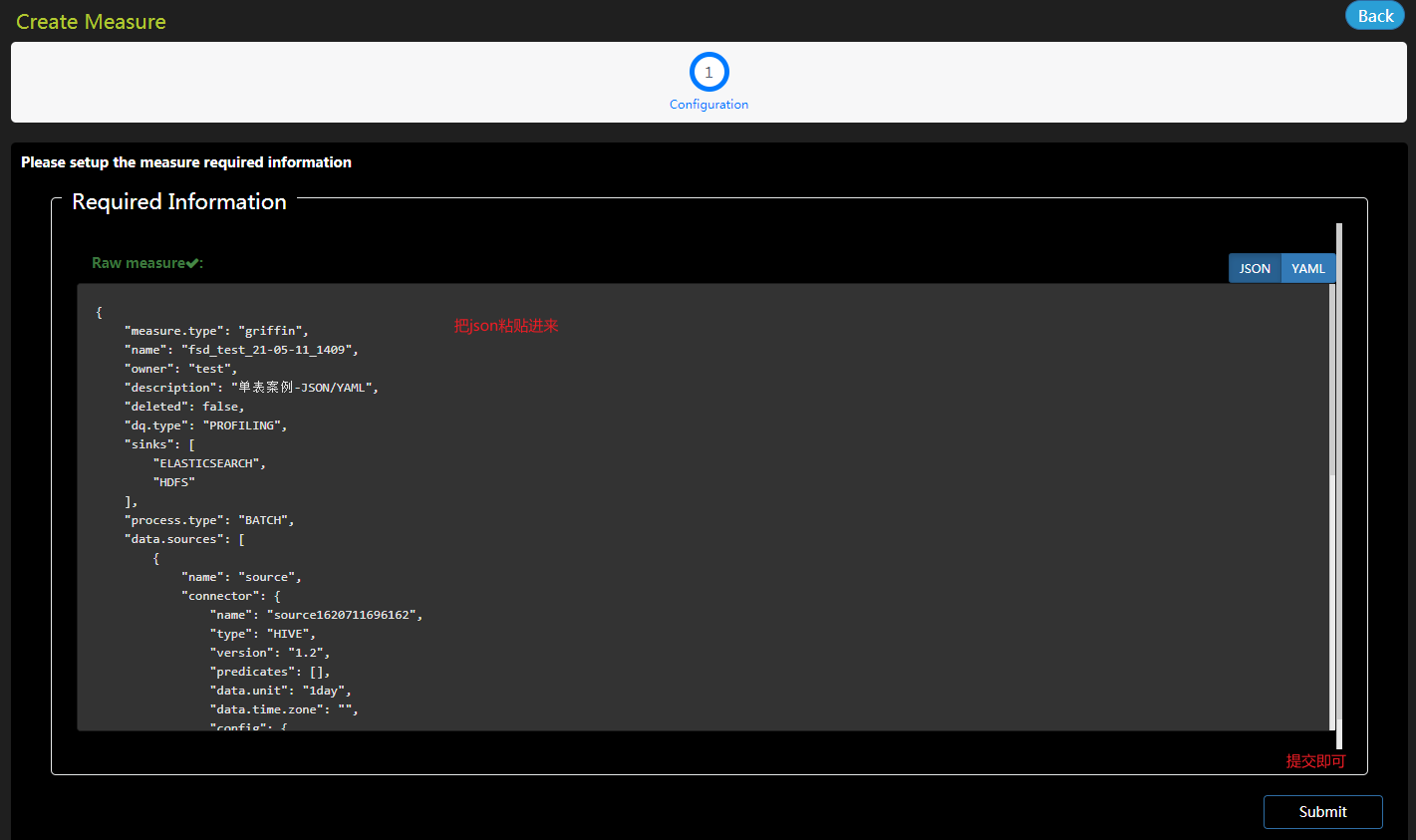The height and width of the screenshot is (840, 1416).
Task: Select the step 1 Configuration circle
Action: tap(709, 73)
